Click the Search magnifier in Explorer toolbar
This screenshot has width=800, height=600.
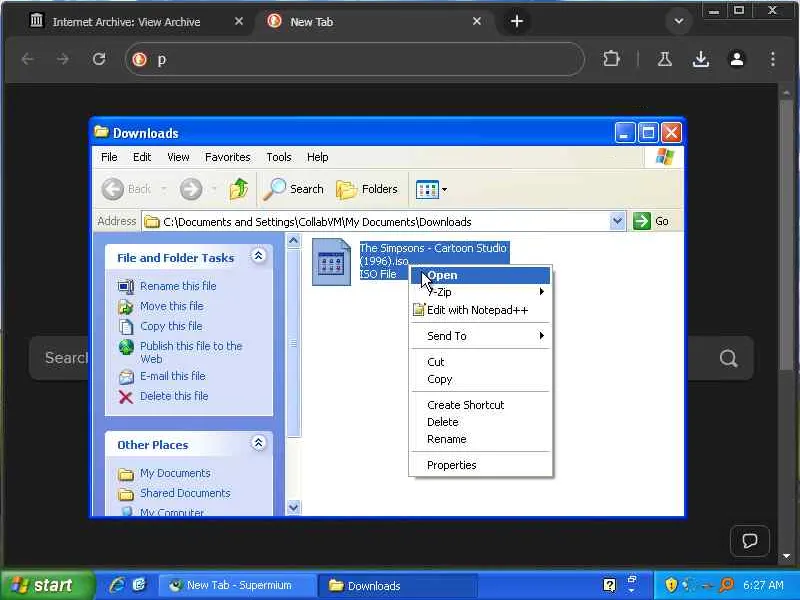[294, 189]
